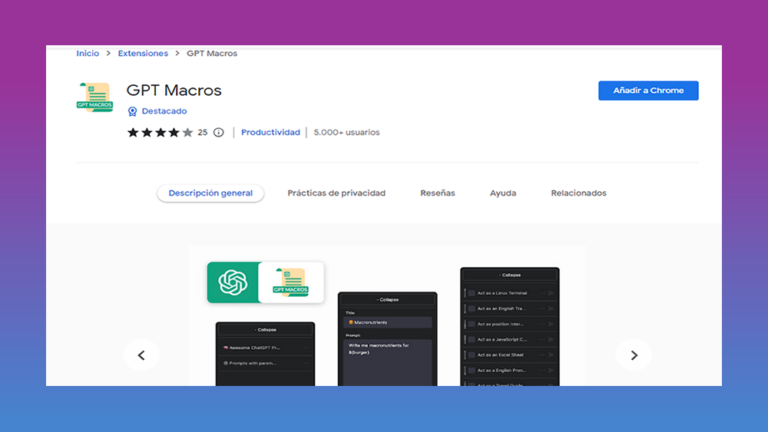Open Extensiones breadcrumb link
Viewport: 768px width, 432px height.
tap(143, 53)
